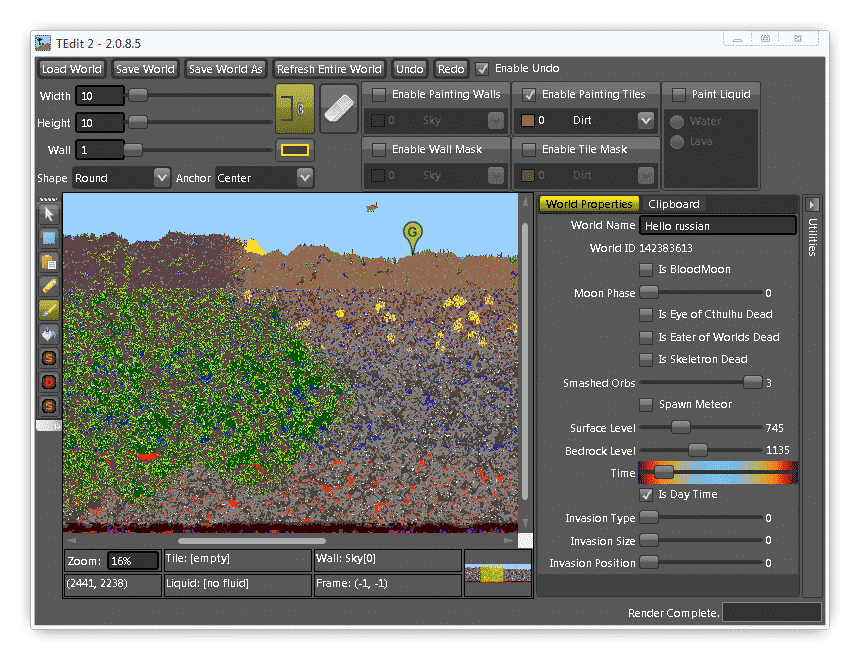Screen dimensions: 860x660
Task: Click the brush Width slider
Action: tap(200, 95)
